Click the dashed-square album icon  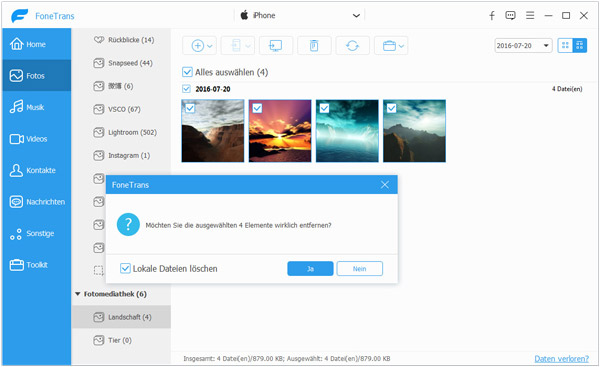click(99, 271)
